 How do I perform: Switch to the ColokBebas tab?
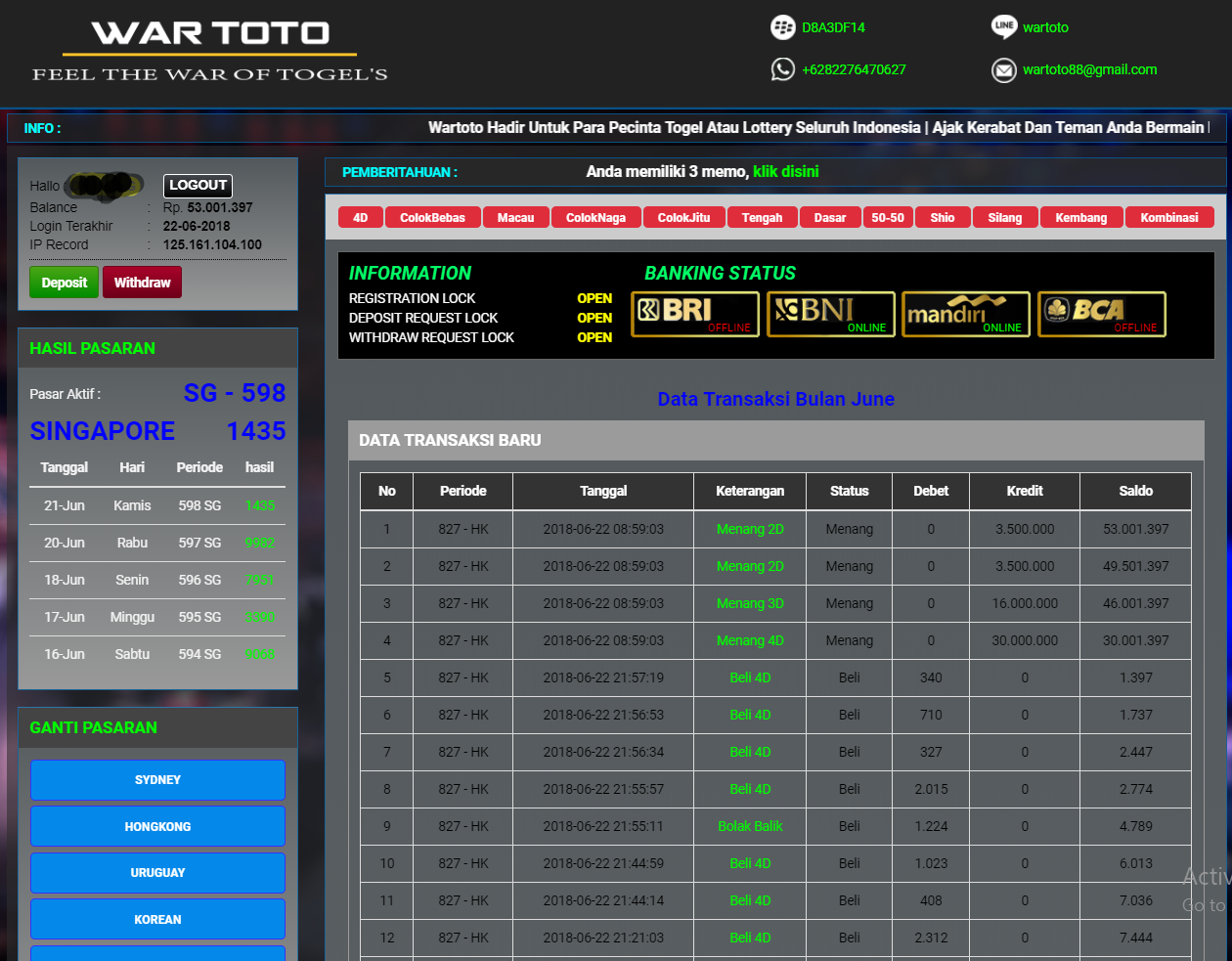pyautogui.click(x=432, y=218)
